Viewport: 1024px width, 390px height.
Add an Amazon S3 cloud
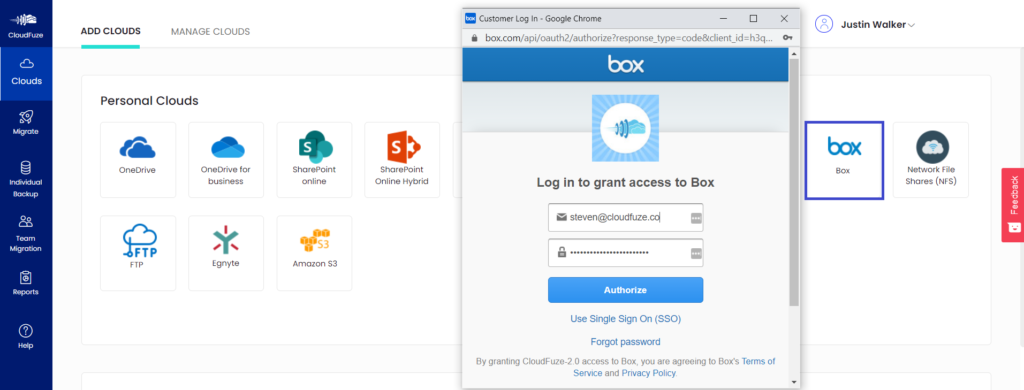(314, 253)
